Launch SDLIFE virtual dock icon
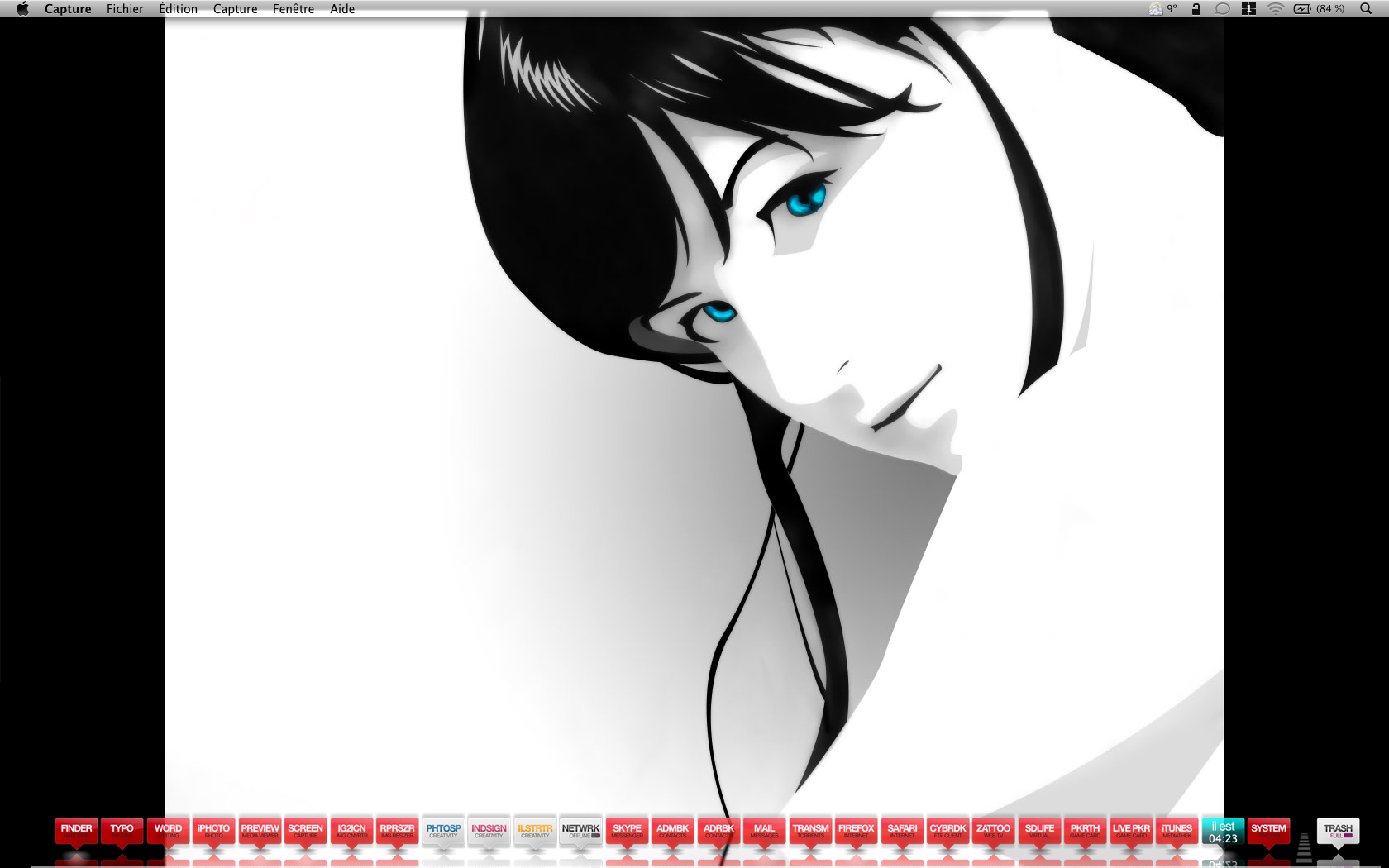The height and width of the screenshot is (868, 1389). click(1039, 831)
